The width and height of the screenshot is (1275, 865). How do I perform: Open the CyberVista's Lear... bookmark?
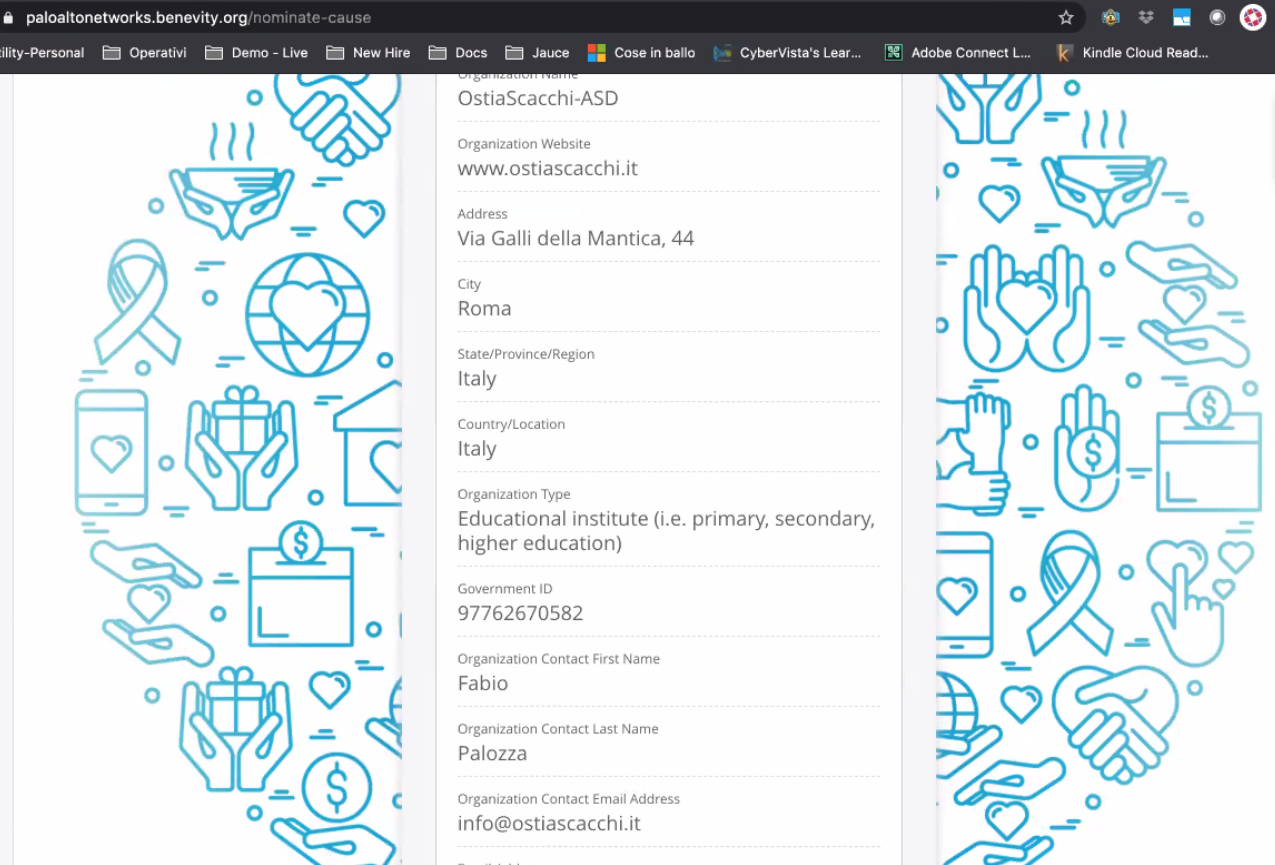(787, 53)
